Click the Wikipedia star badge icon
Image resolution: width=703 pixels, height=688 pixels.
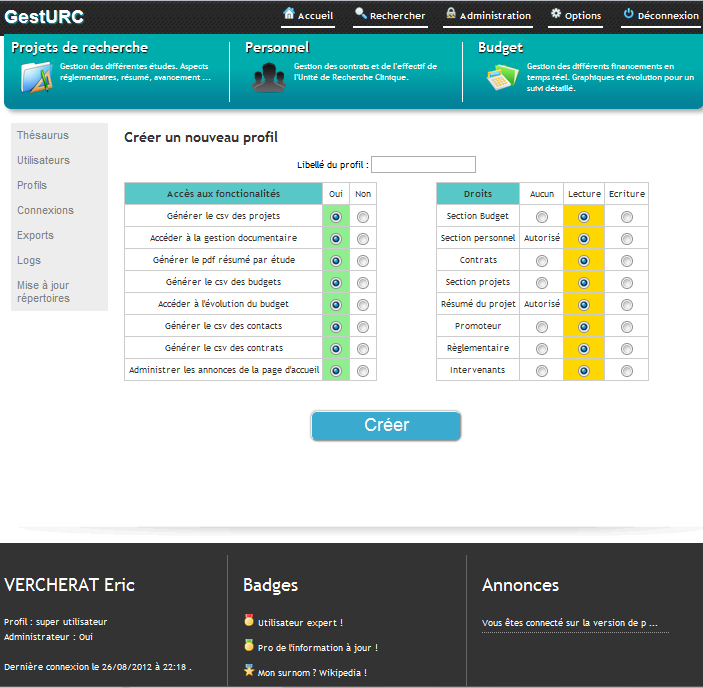pos(249,670)
